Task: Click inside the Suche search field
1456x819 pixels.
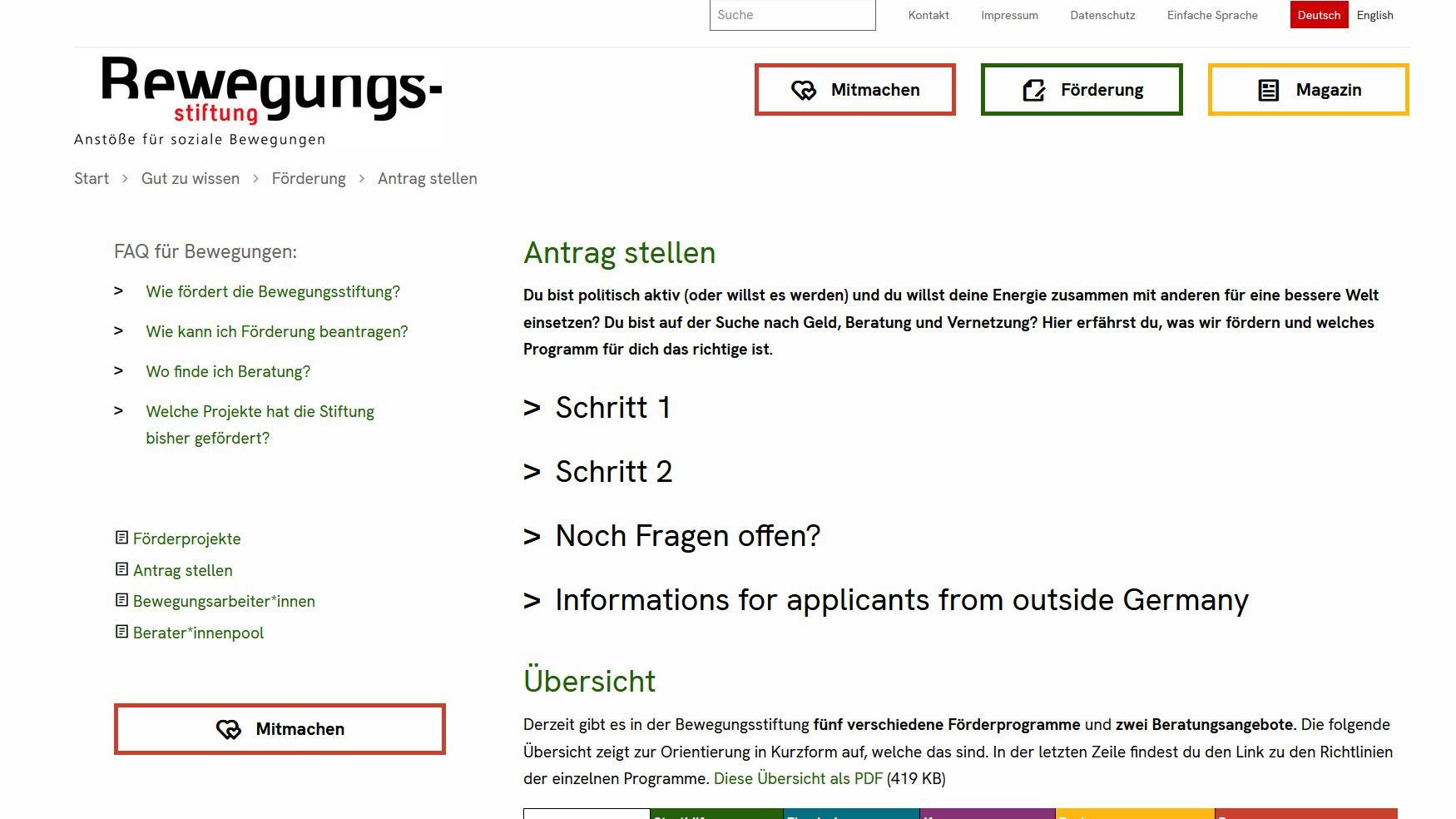Action: pyautogui.click(x=792, y=14)
